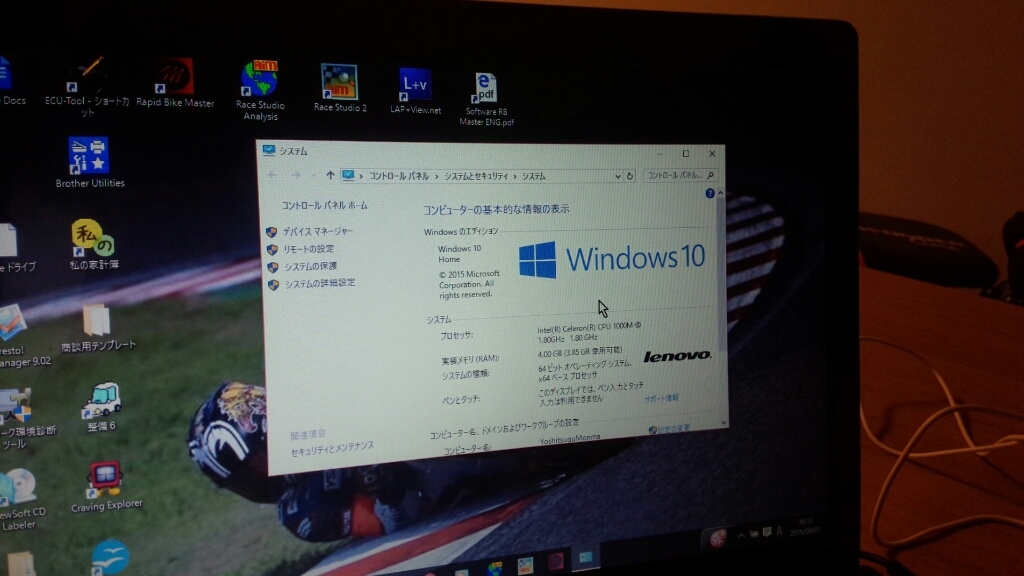The width and height of the screenshot is (1024, 576).
Task: Open Brother Utilities desktop icon
Action: 89,163
